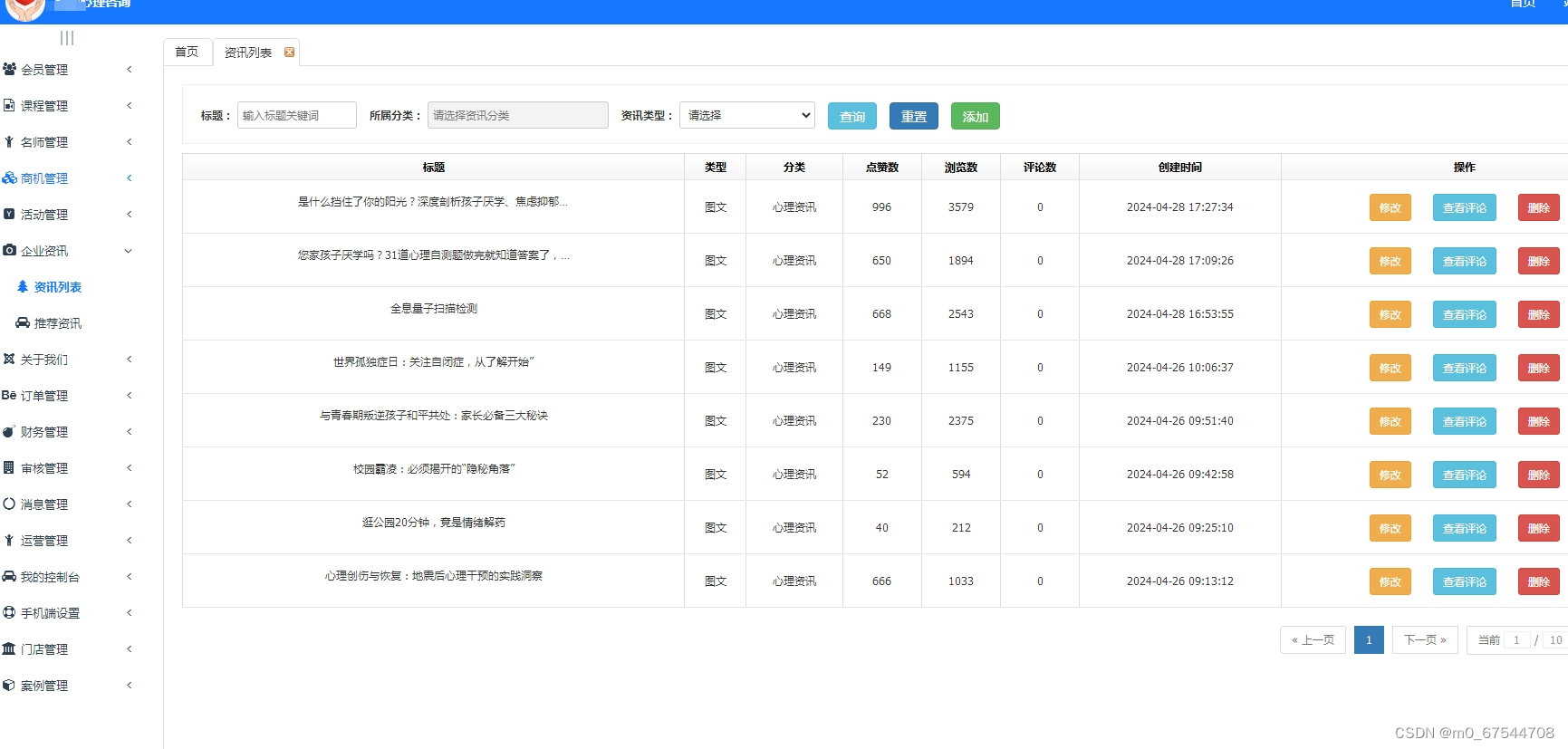Click timestamp 2024-04-28 17:27:34

click(1180, 207)
